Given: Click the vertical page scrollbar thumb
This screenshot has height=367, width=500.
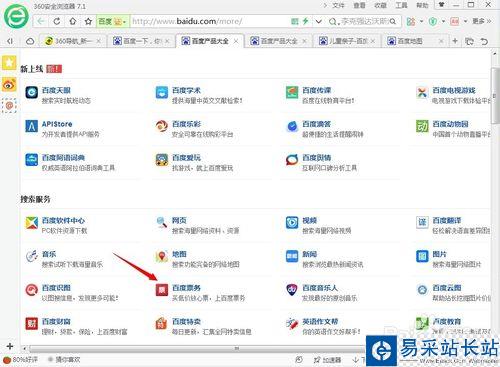Looking at the screenshot, I should click(495, 95).
